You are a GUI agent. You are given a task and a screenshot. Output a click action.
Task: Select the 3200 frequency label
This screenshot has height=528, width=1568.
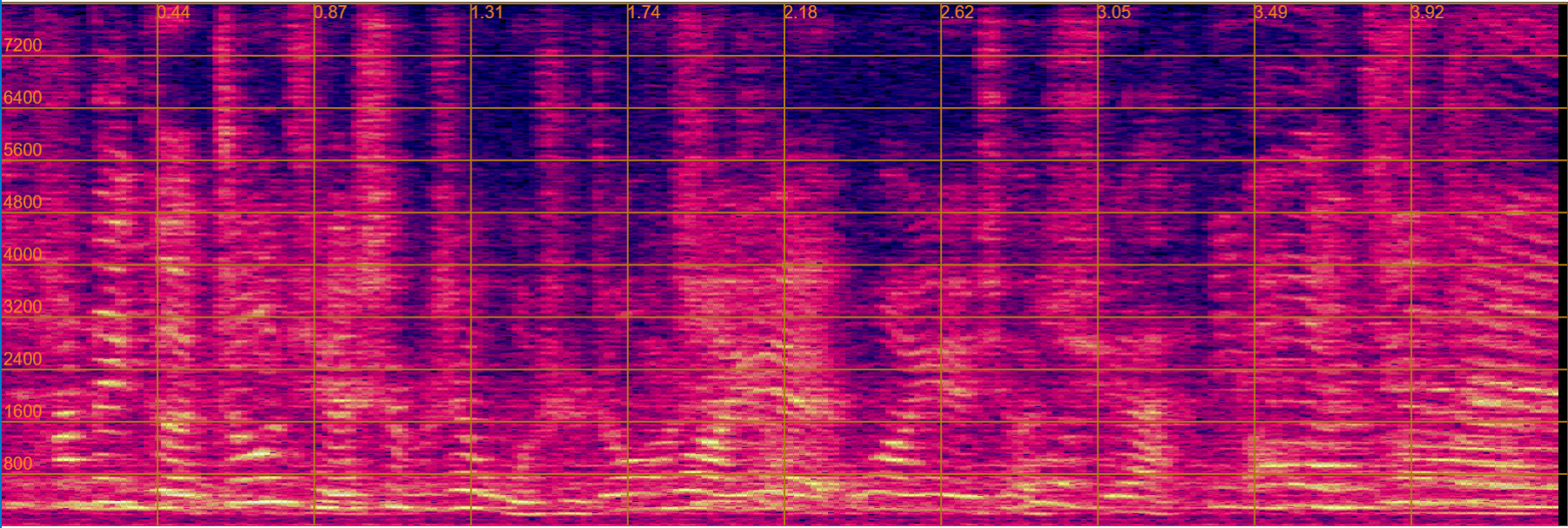click(x=23, y=306)
